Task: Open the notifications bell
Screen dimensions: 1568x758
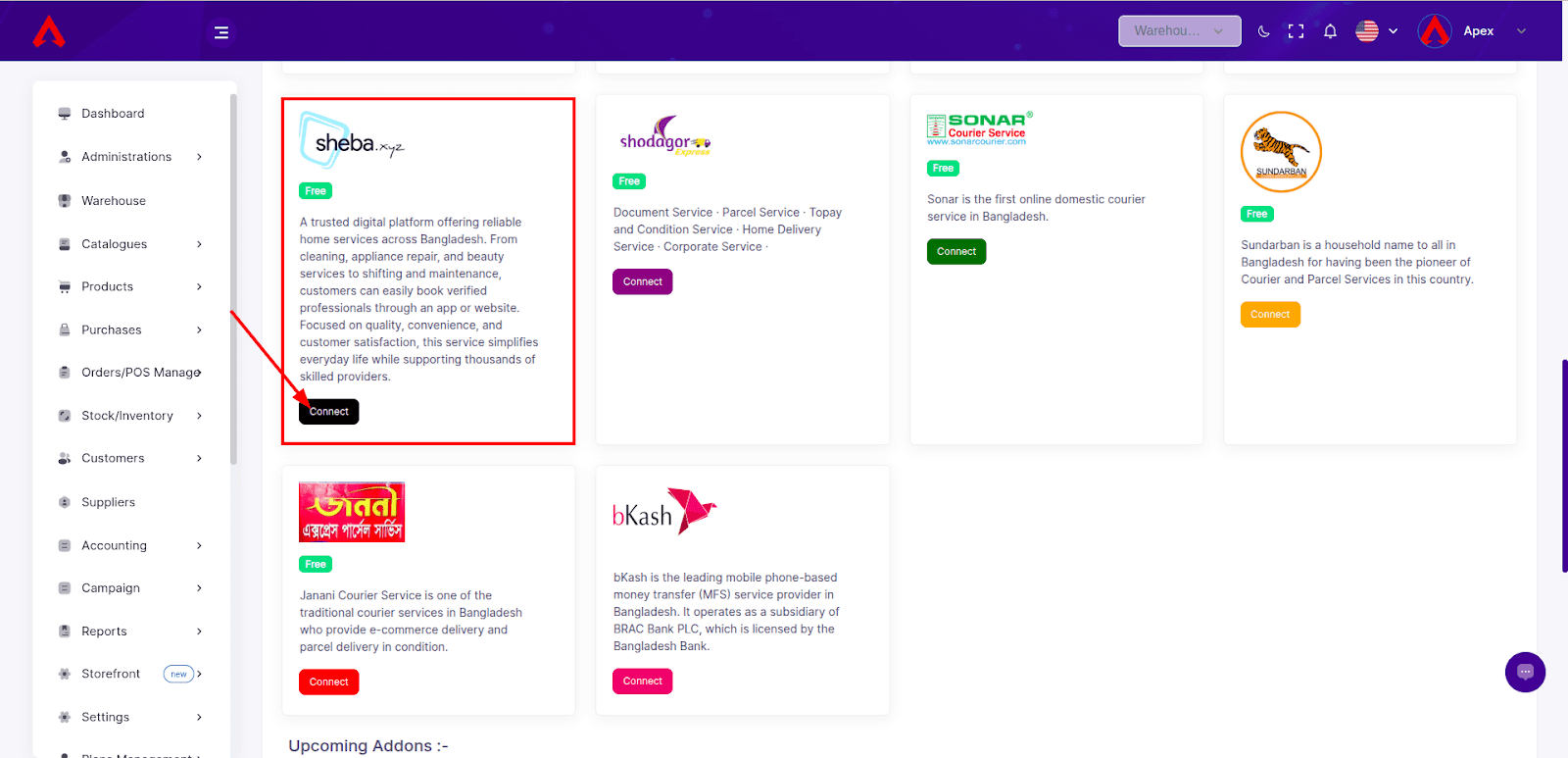Action: (x=1330, y=31)
